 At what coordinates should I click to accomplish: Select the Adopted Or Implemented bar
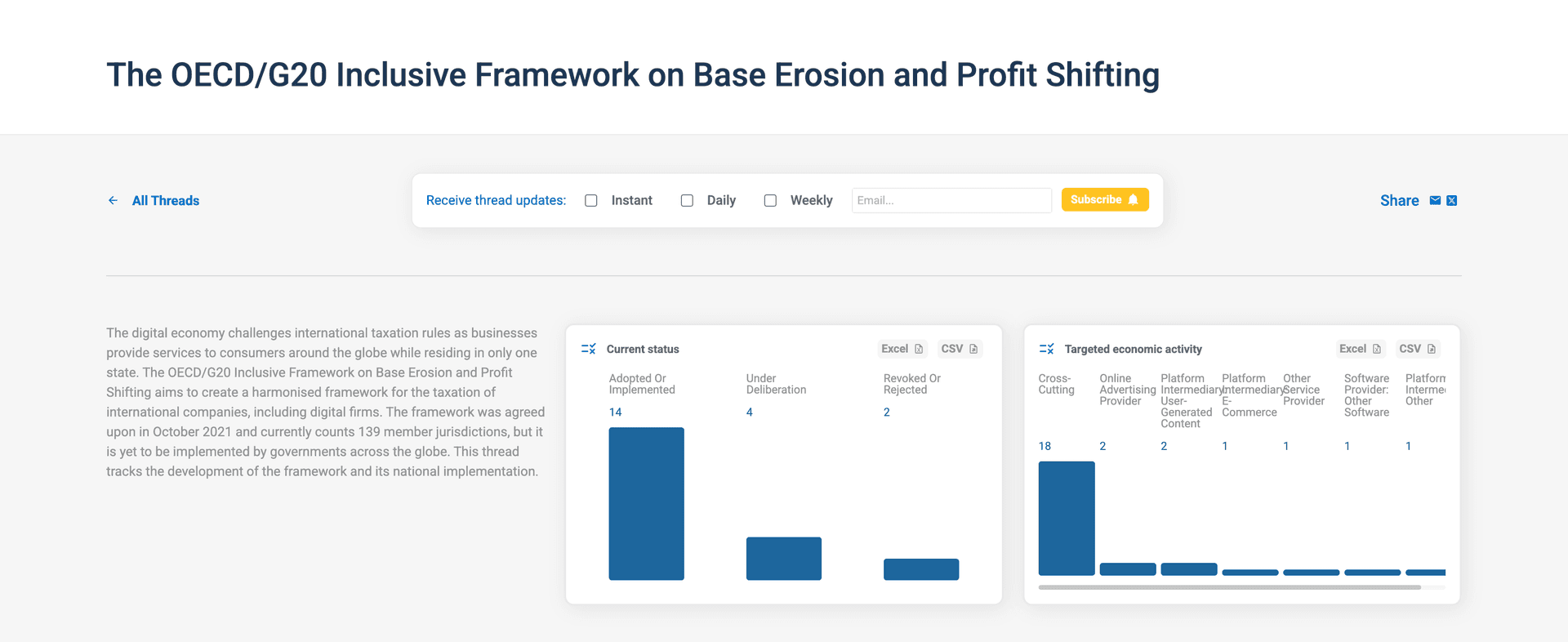point(646,503)
